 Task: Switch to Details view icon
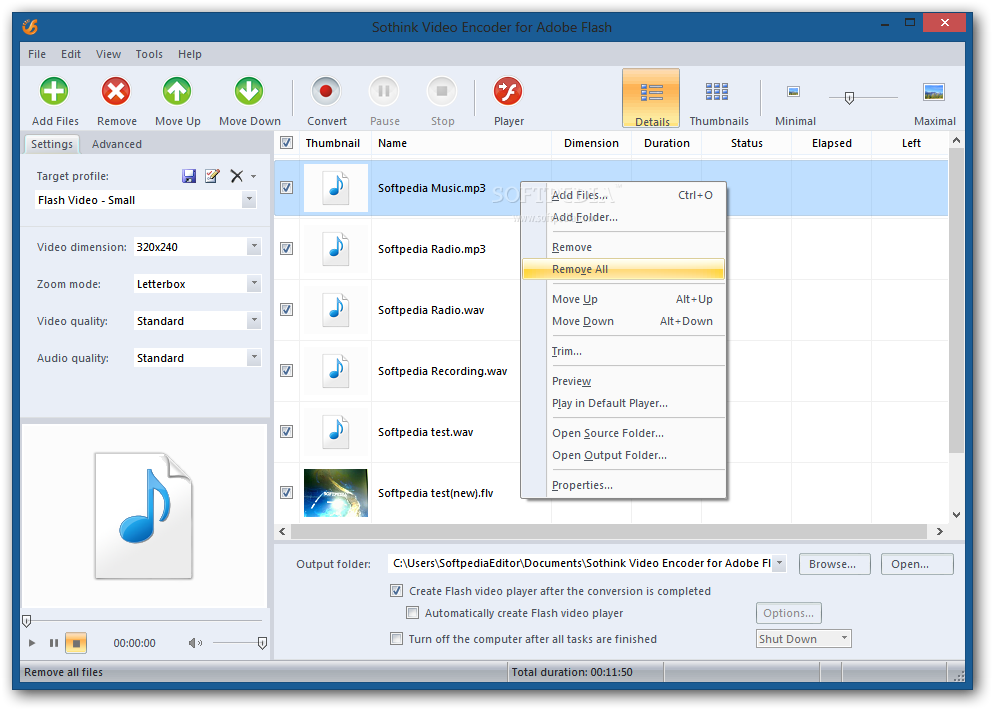652,93
